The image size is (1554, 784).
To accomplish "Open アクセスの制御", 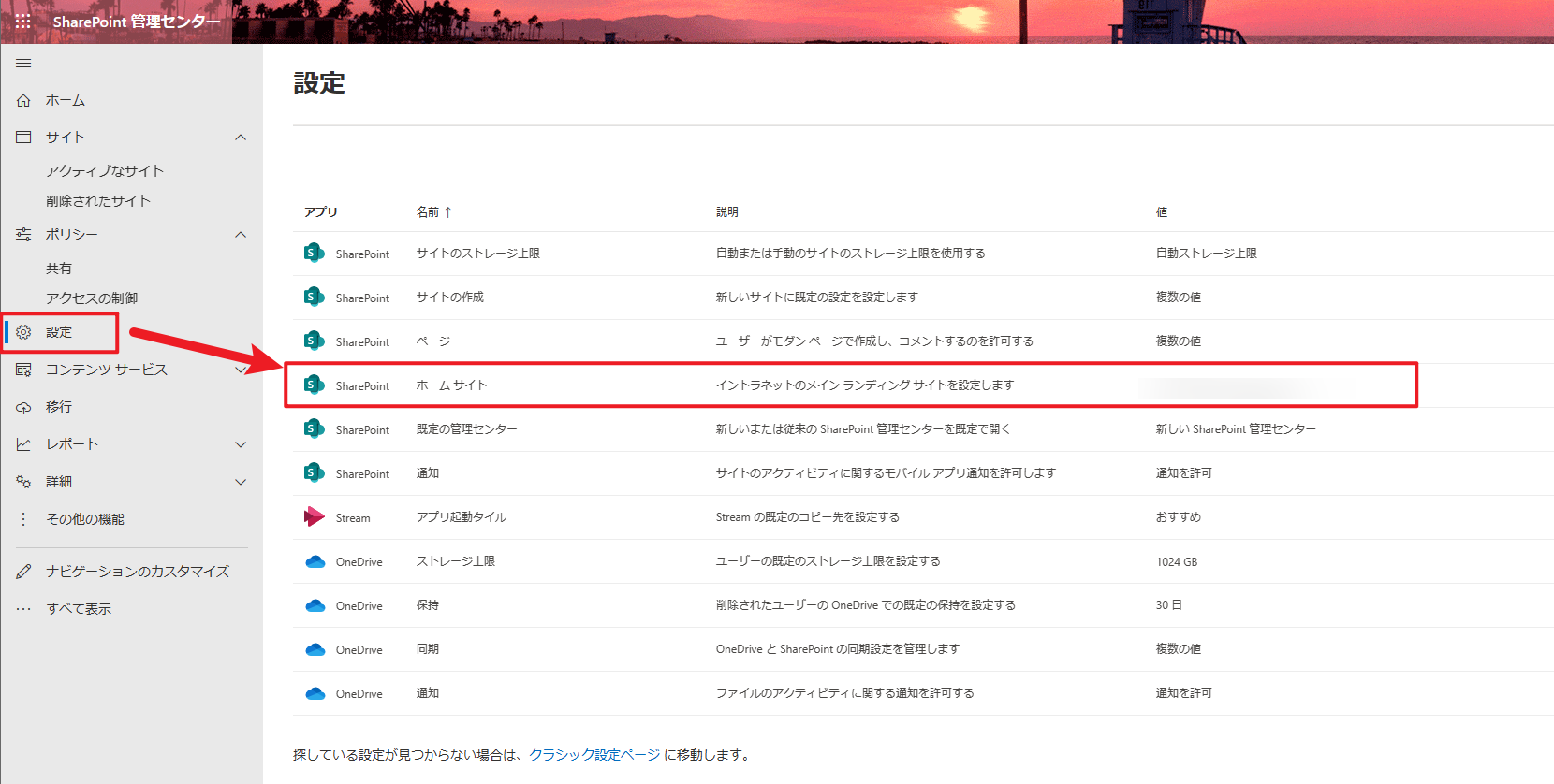I will coord(92,298).
